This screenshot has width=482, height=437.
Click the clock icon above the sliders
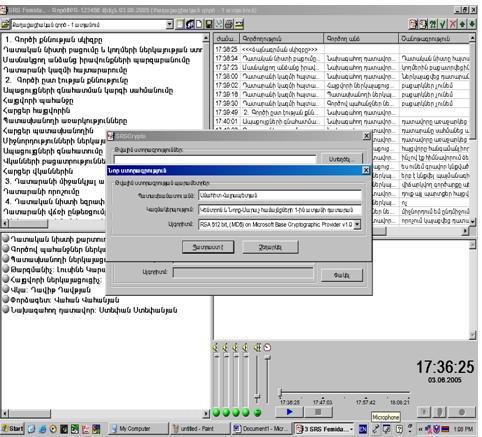tap(267, 348)
